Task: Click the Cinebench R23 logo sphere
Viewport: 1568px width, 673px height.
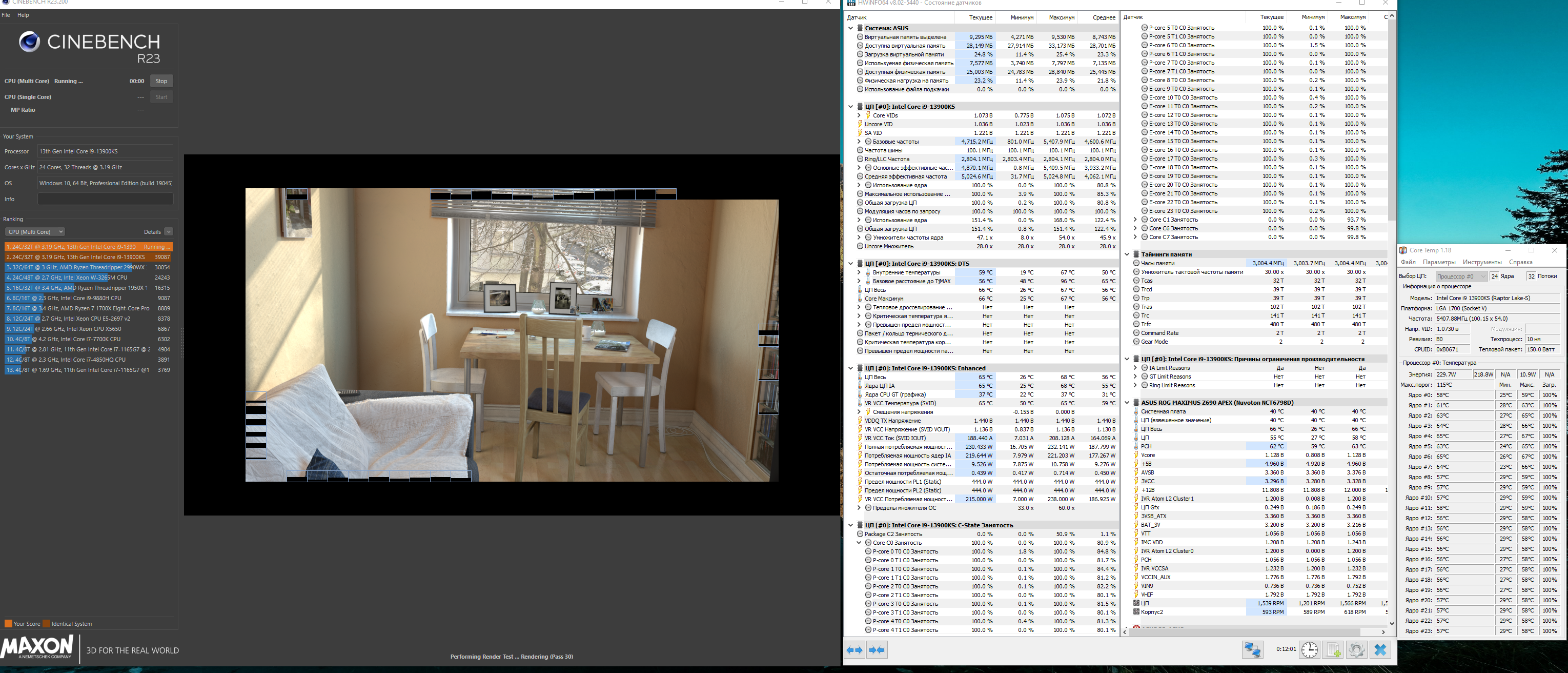Action: point(29,42)
